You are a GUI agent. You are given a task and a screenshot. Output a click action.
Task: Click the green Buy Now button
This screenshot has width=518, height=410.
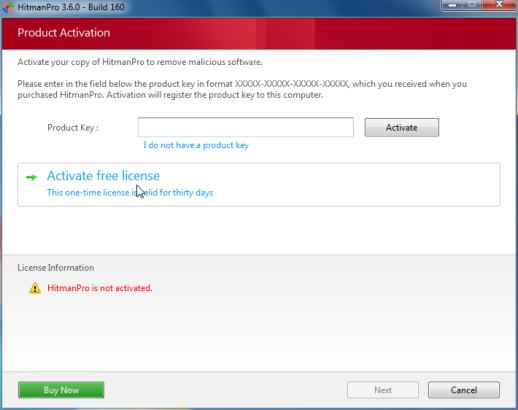pos(61,390)
